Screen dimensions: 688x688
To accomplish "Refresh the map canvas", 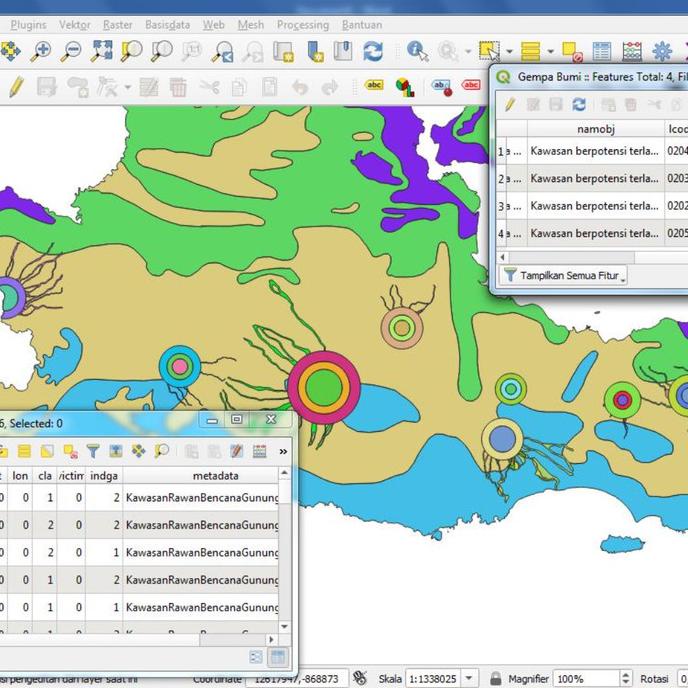I will 373,51.
